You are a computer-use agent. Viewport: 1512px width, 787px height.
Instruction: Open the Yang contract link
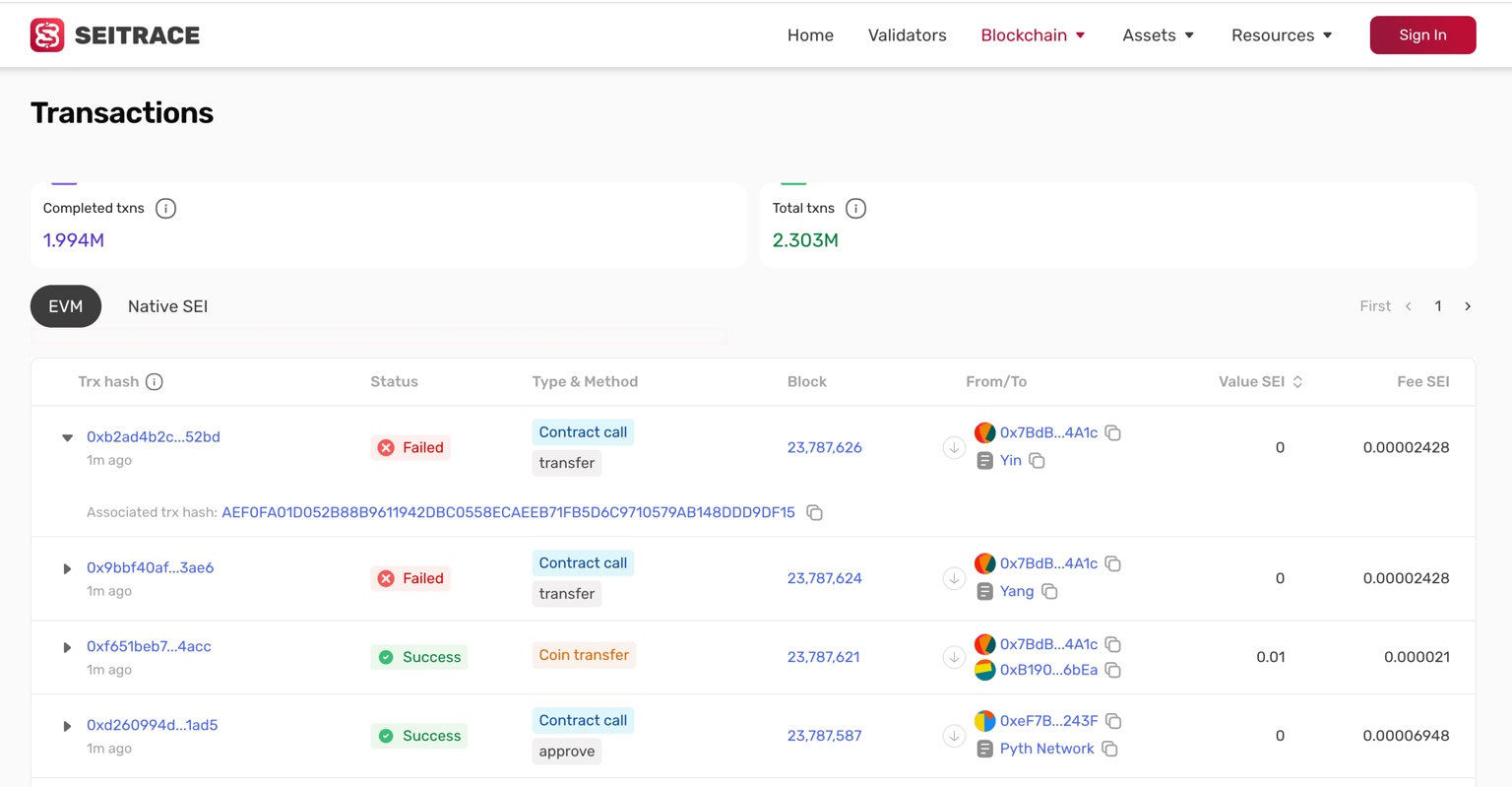(x=1017, y=592)
